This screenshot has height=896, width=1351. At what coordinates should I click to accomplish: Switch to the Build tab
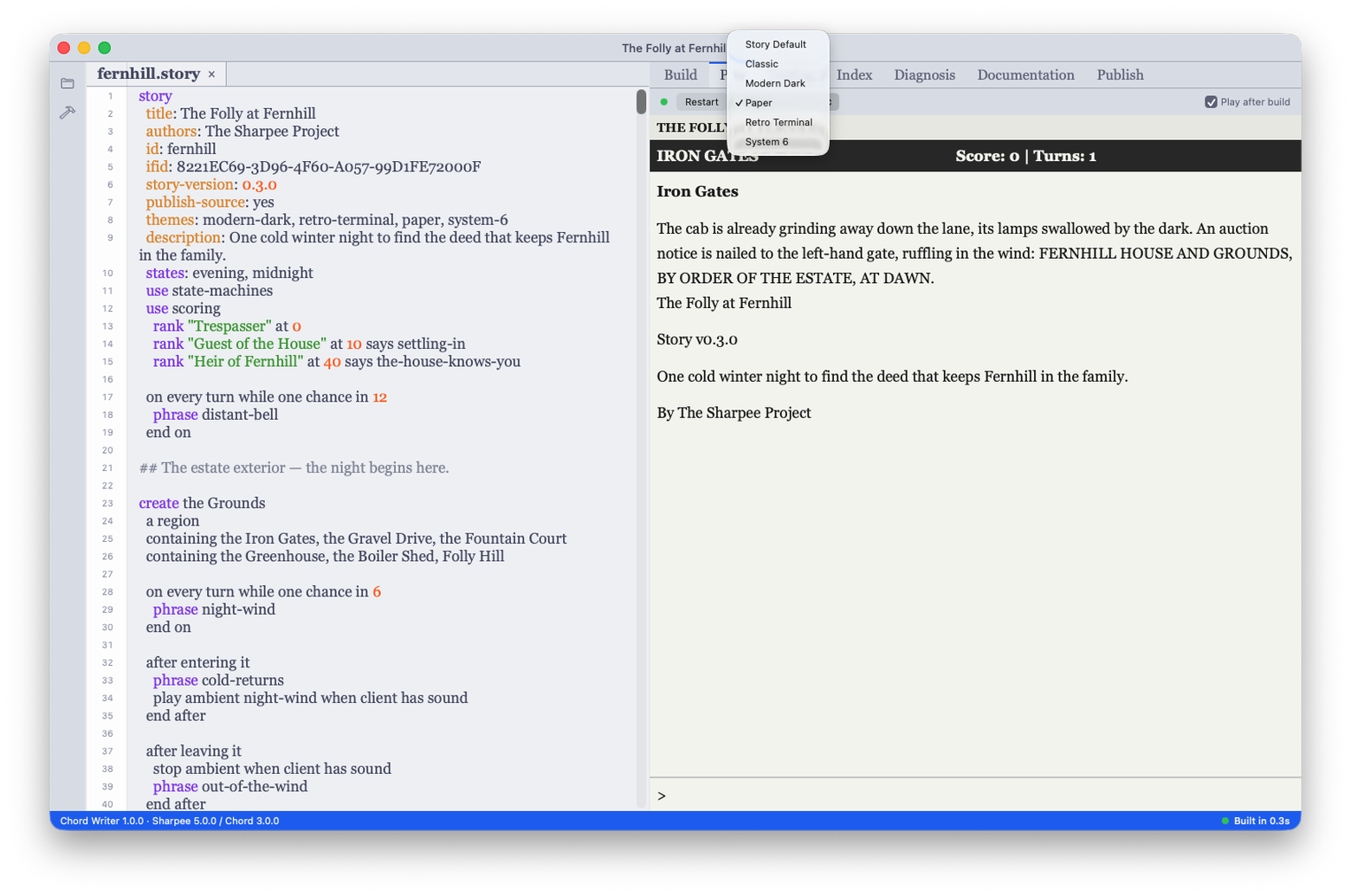[681, 74]
